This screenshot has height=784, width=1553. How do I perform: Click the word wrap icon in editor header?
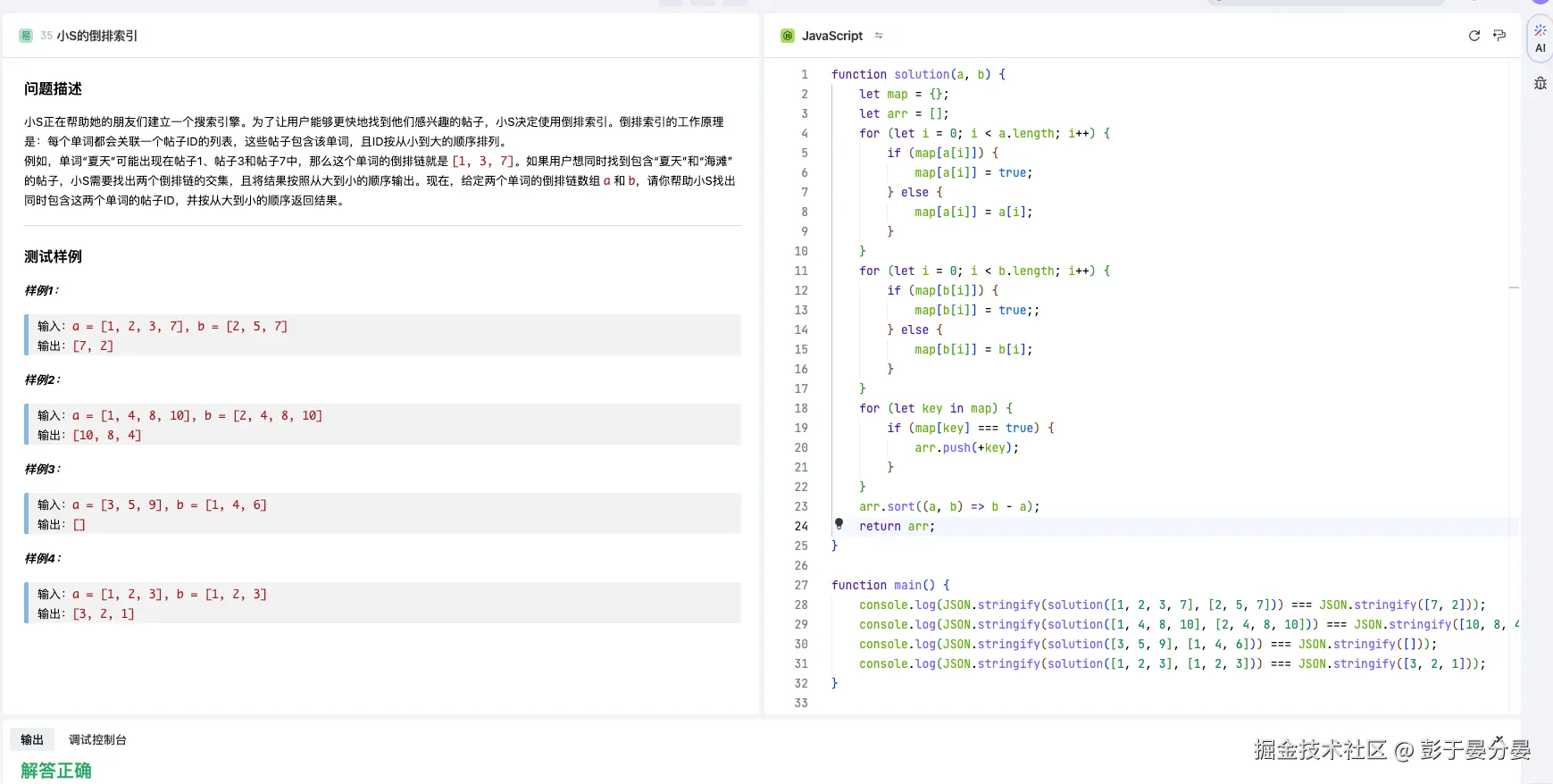click(1499, 36)
